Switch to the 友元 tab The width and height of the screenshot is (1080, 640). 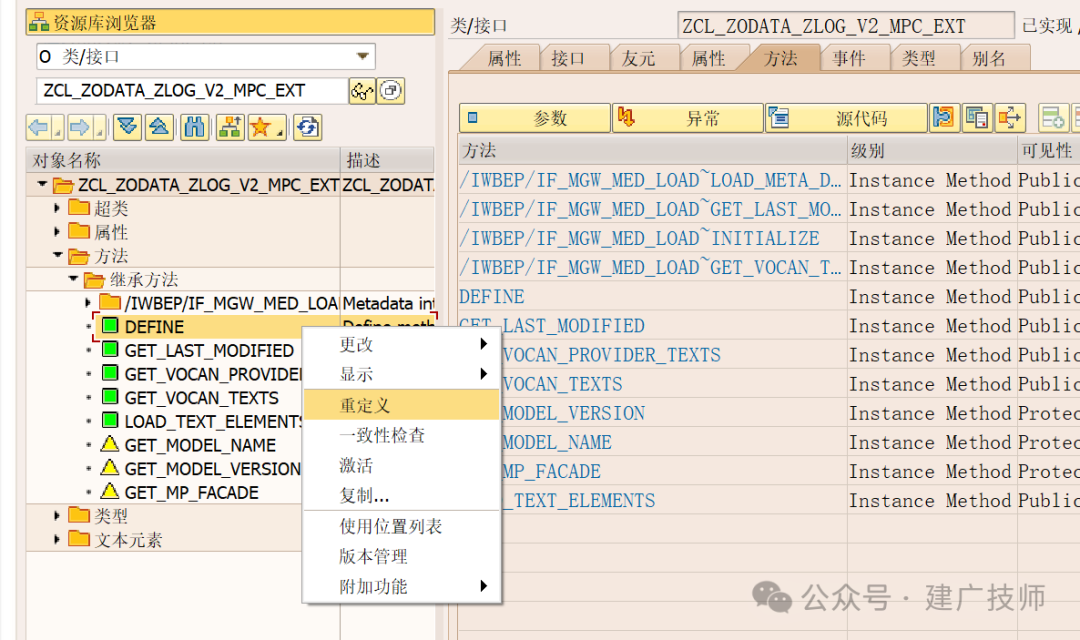(638, 59)
